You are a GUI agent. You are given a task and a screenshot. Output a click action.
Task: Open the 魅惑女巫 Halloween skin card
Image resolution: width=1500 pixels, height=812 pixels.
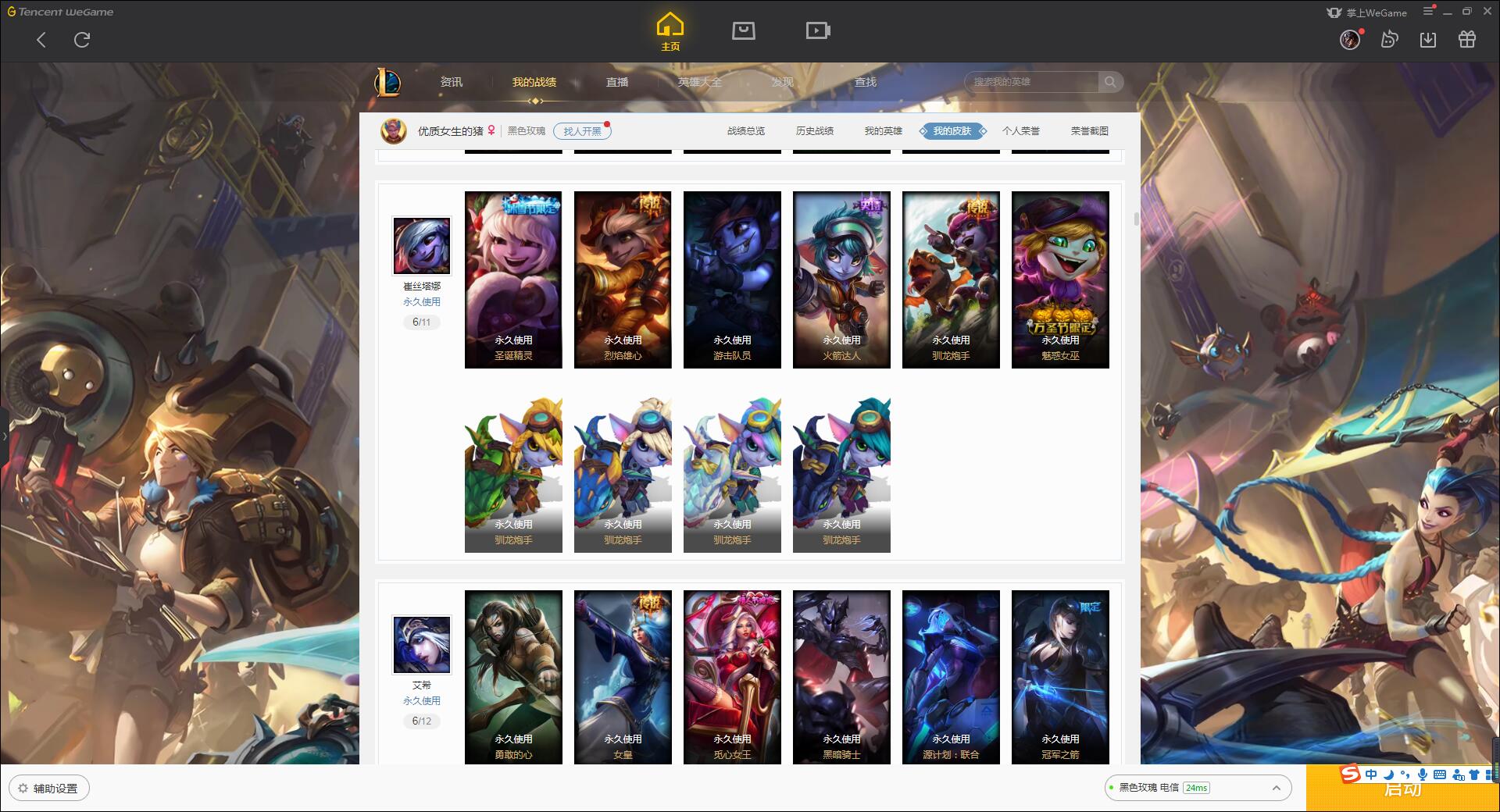[1060, 280]
